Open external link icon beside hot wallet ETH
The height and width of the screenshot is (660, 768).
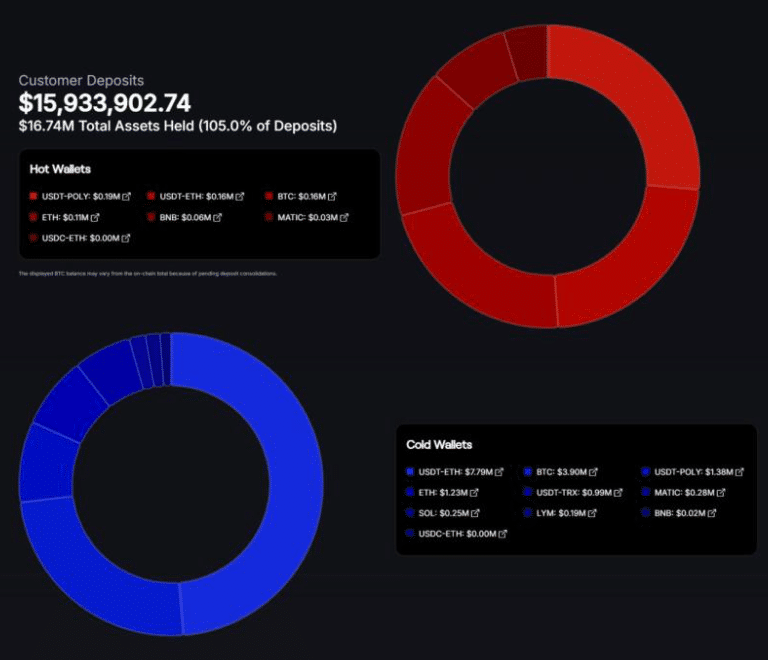[95, 217]
